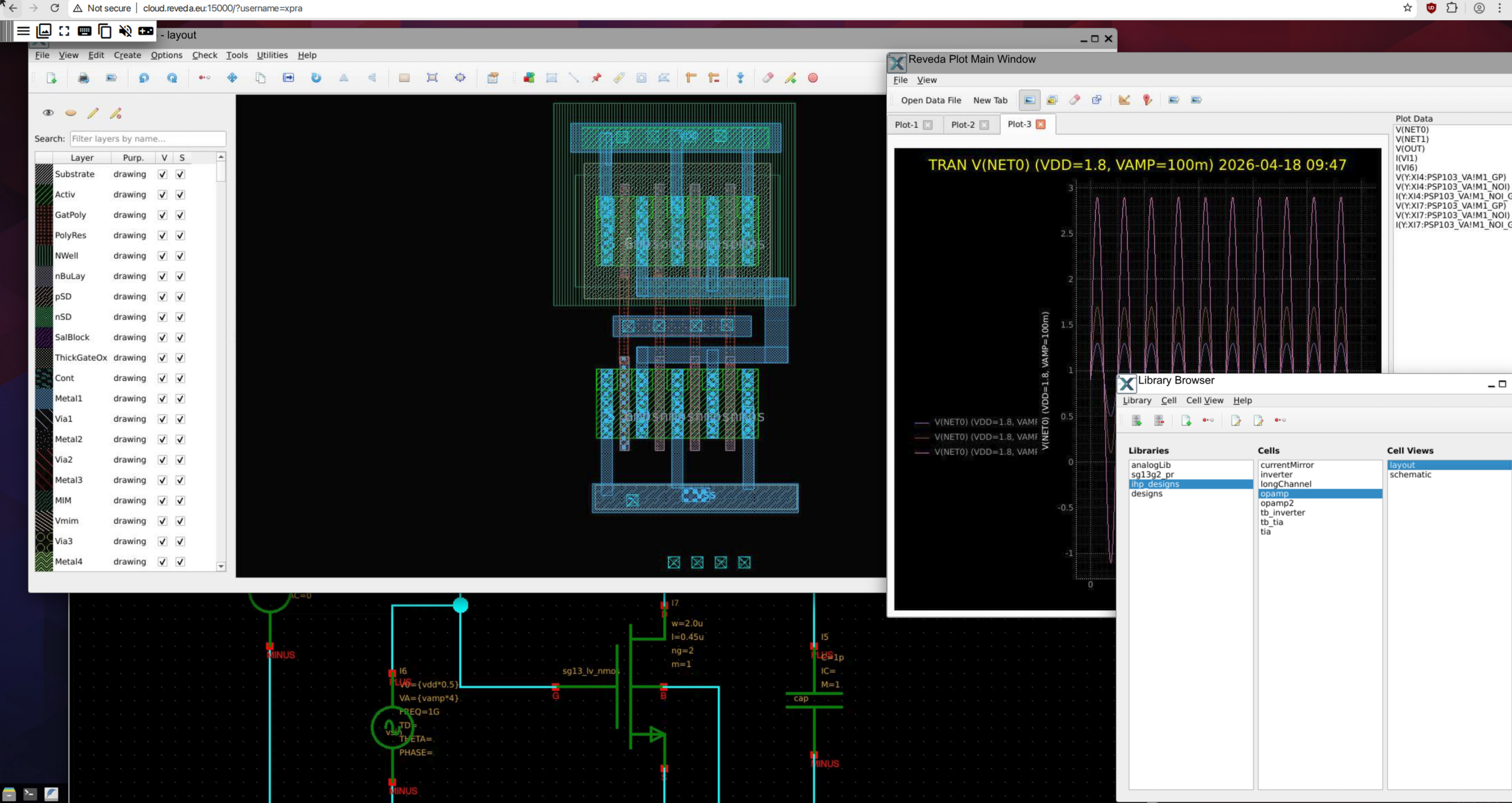Open the Cell View menu in Library Browser
1512x803 pixels.
[x=1204, y=400]
